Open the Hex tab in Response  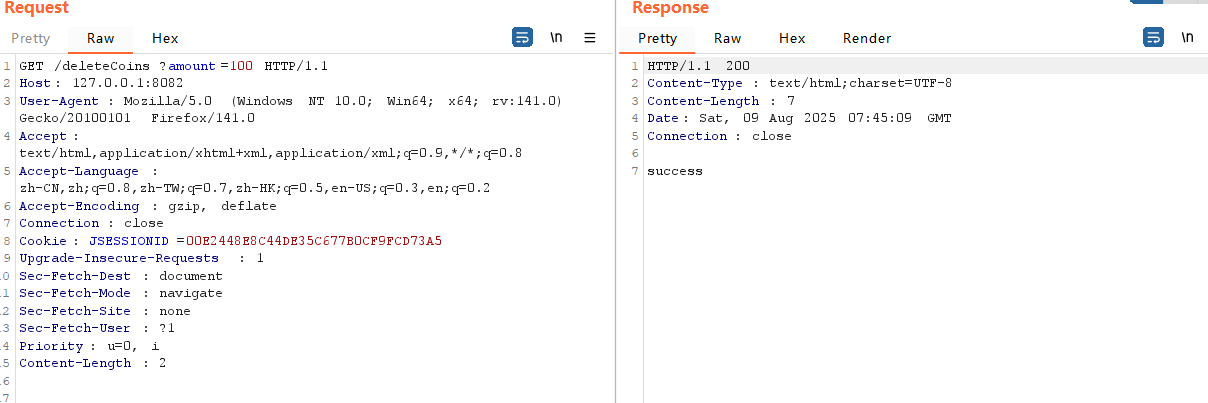point(792,38)
